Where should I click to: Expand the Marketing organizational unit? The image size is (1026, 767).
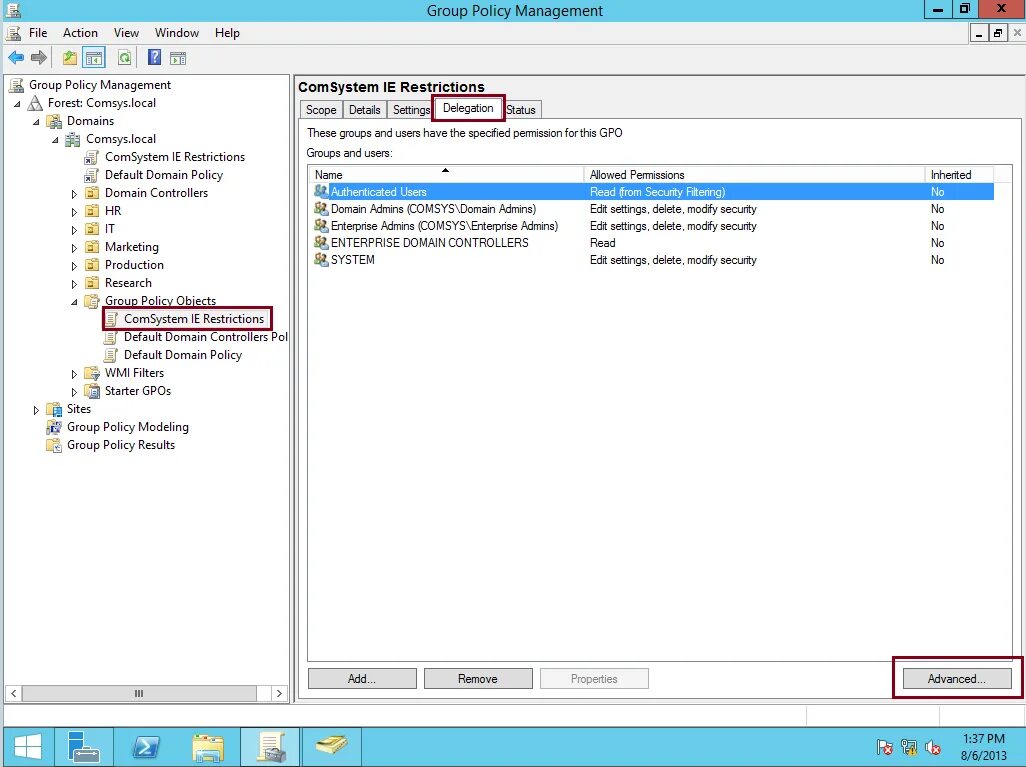point(74,247)
